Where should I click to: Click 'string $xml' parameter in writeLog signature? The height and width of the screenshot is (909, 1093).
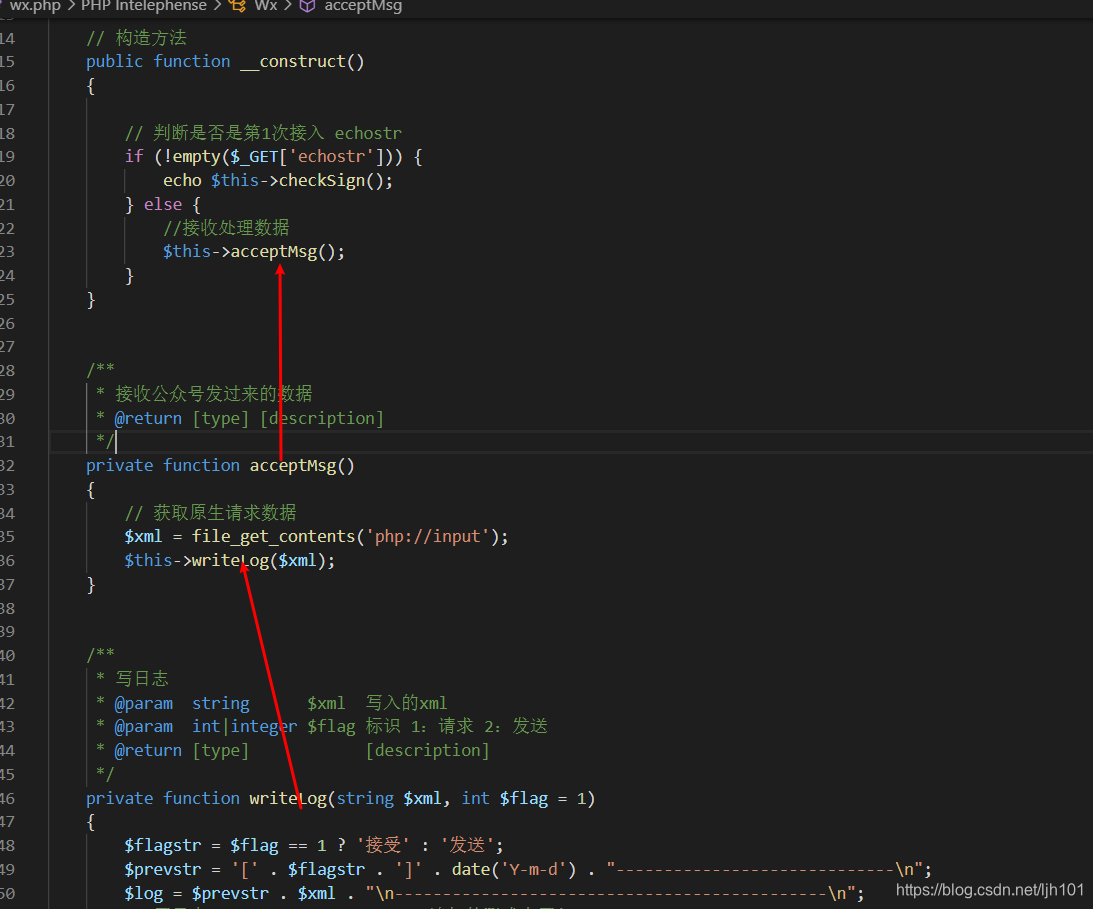[x=389, y=799]
